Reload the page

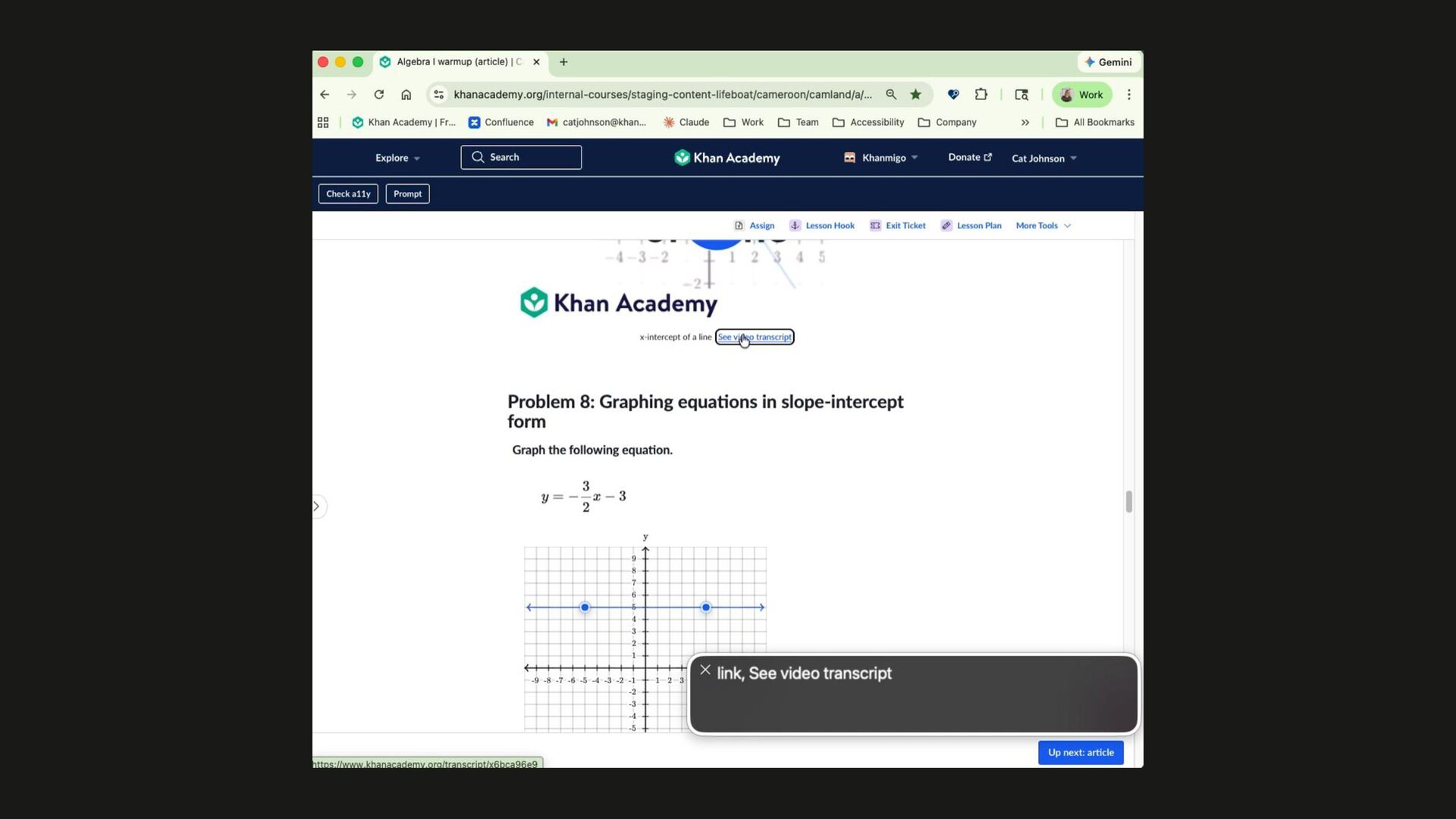(x=378, y=95)
